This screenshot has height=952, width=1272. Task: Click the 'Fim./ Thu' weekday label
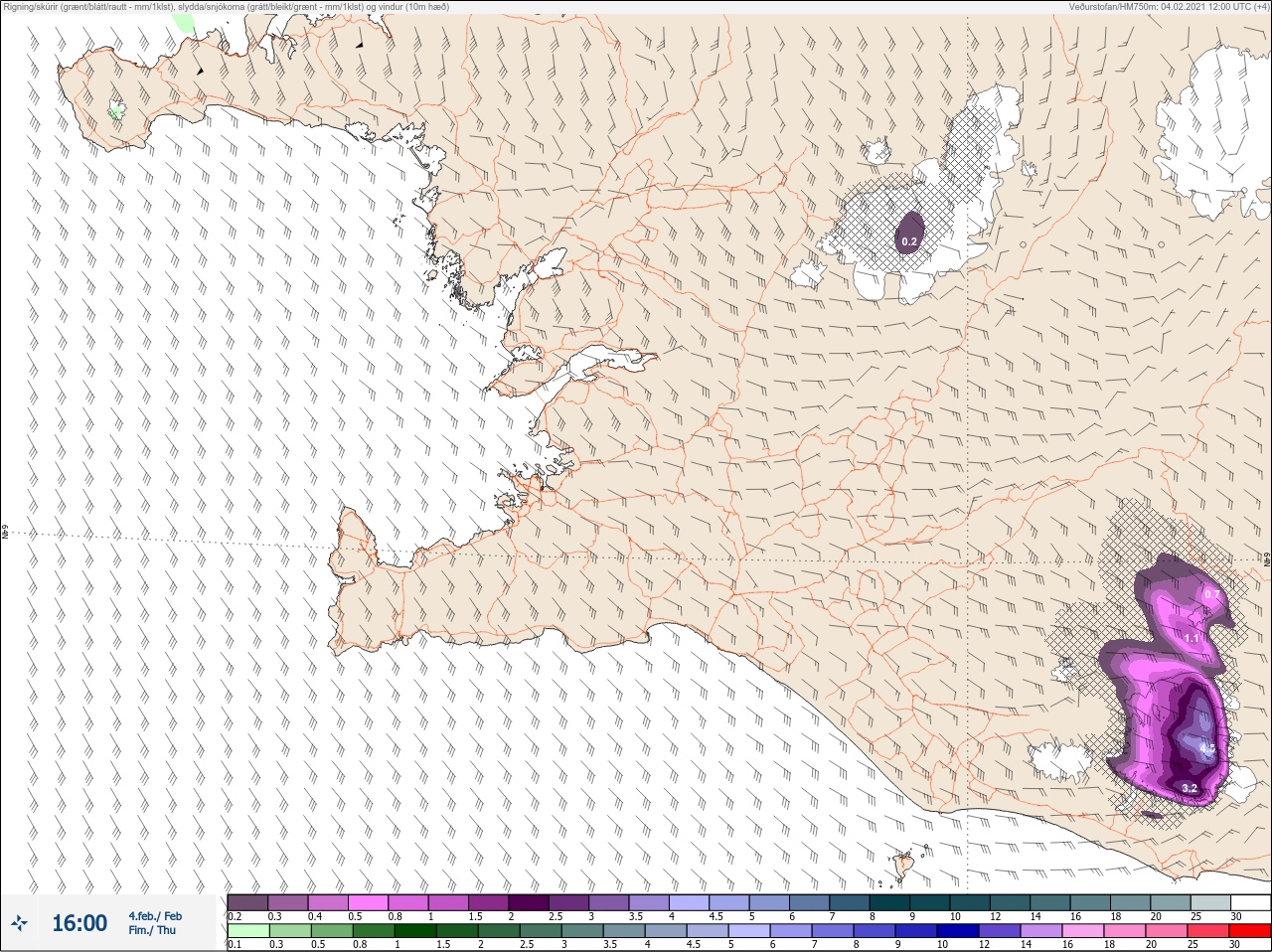tap(152, 930)
